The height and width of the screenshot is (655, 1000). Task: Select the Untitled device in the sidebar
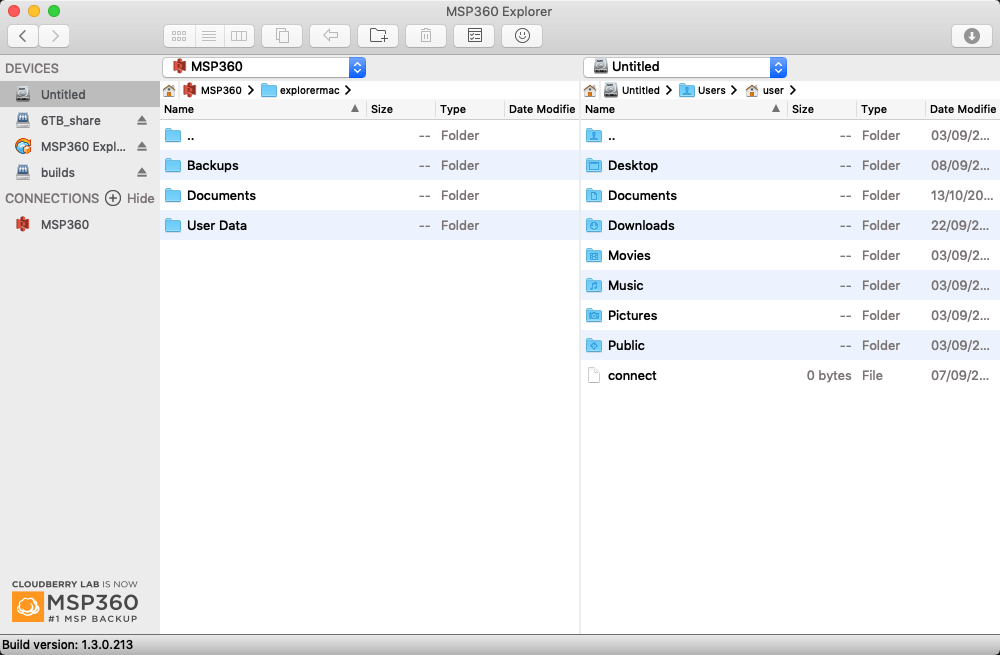click(x=80, y=94)
